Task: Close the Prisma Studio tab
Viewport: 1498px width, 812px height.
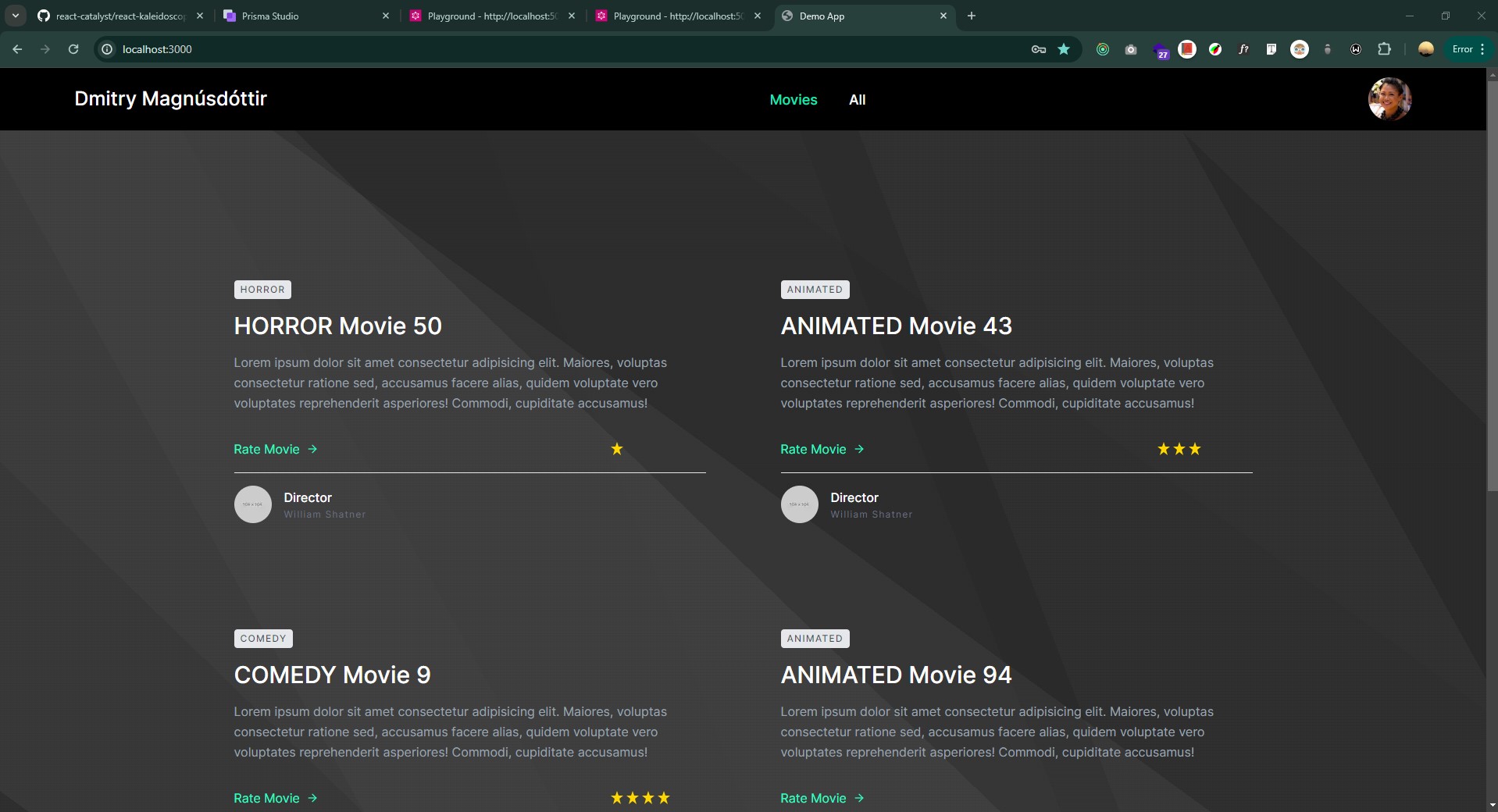Action: 386,16
